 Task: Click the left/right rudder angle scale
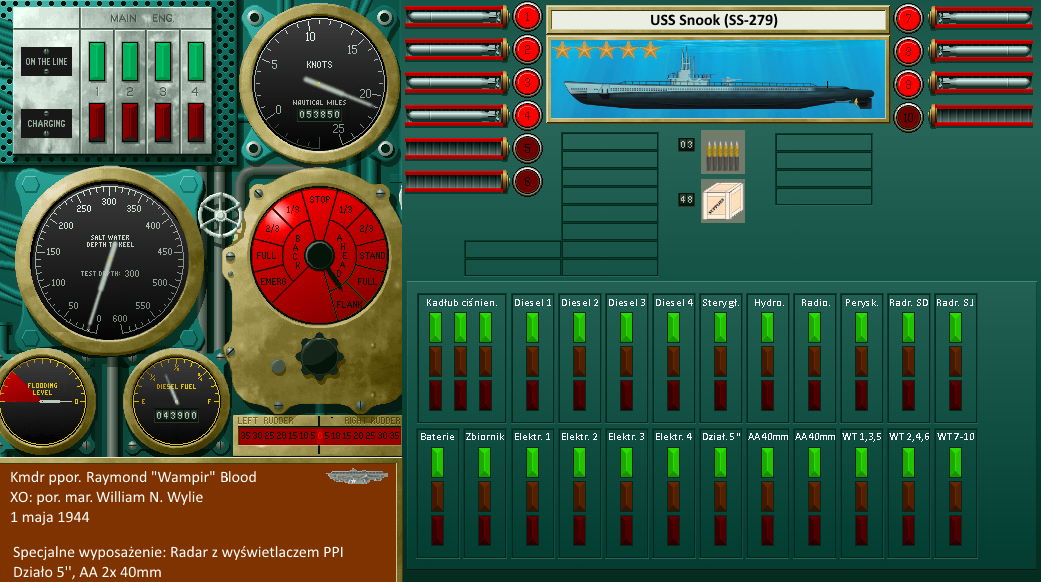[317, 436]
